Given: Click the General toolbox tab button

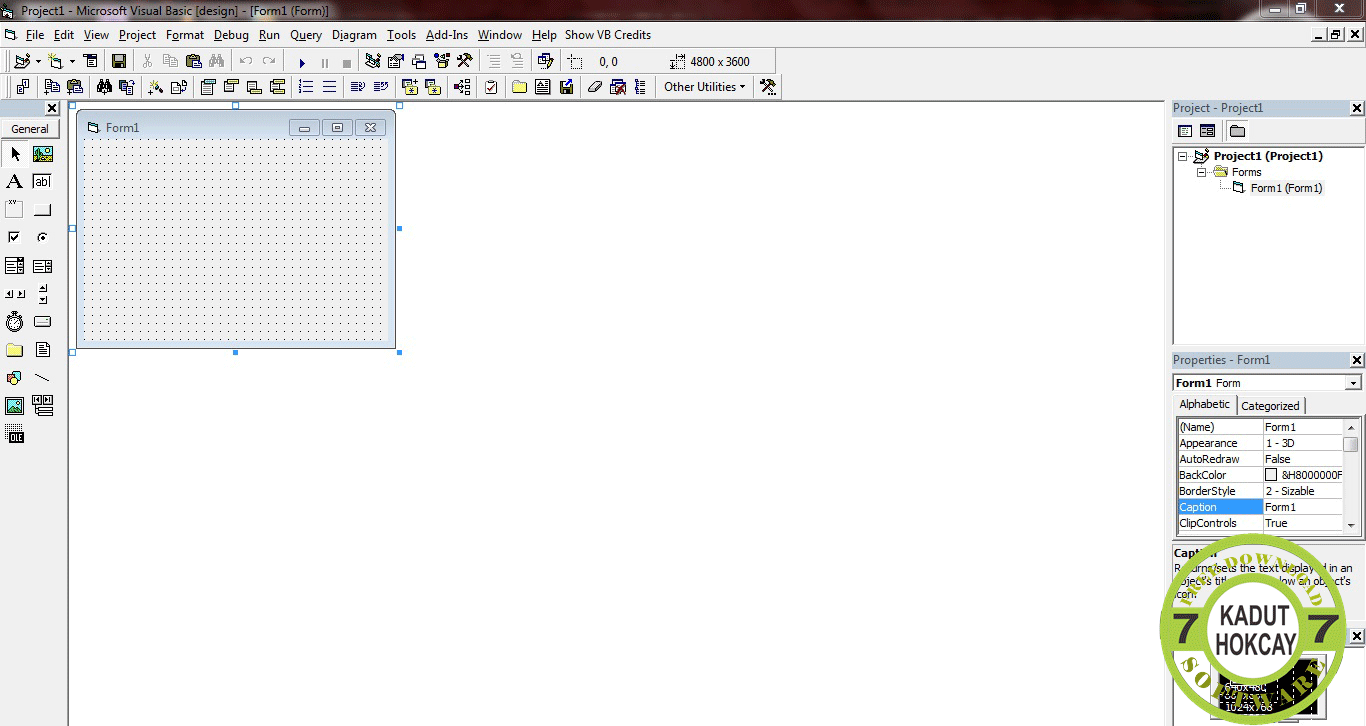Looking at the screenshot, I should click(30, 129).
